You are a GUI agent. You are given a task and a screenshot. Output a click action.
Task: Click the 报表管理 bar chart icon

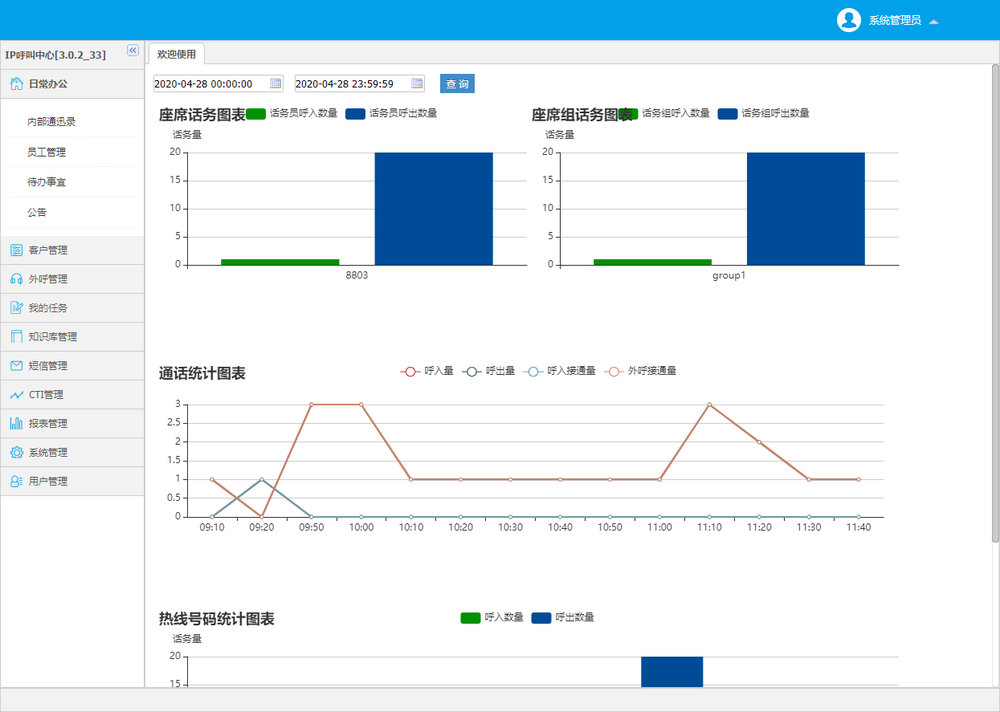tap(16, 424)
